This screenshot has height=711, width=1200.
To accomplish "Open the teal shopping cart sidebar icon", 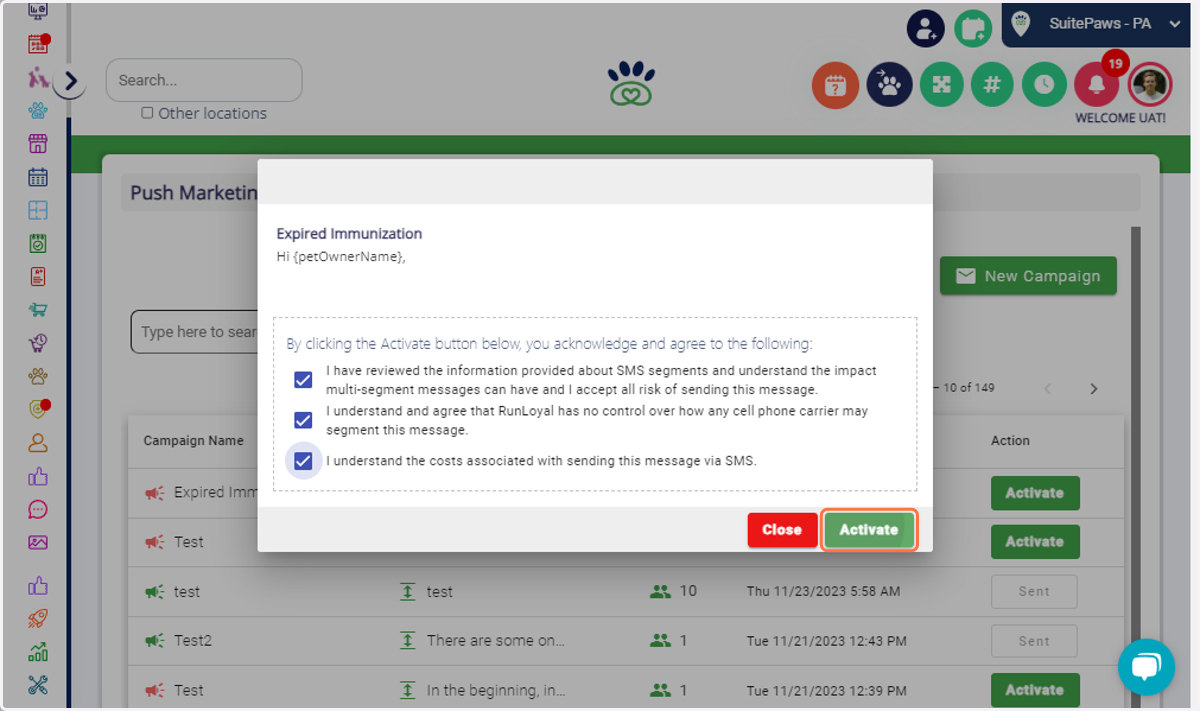I will pos(38,310).
